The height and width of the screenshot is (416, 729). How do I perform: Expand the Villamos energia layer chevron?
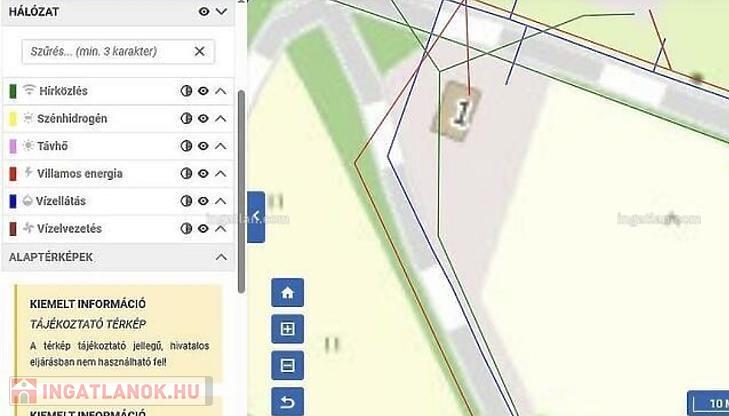coord(221,173)
